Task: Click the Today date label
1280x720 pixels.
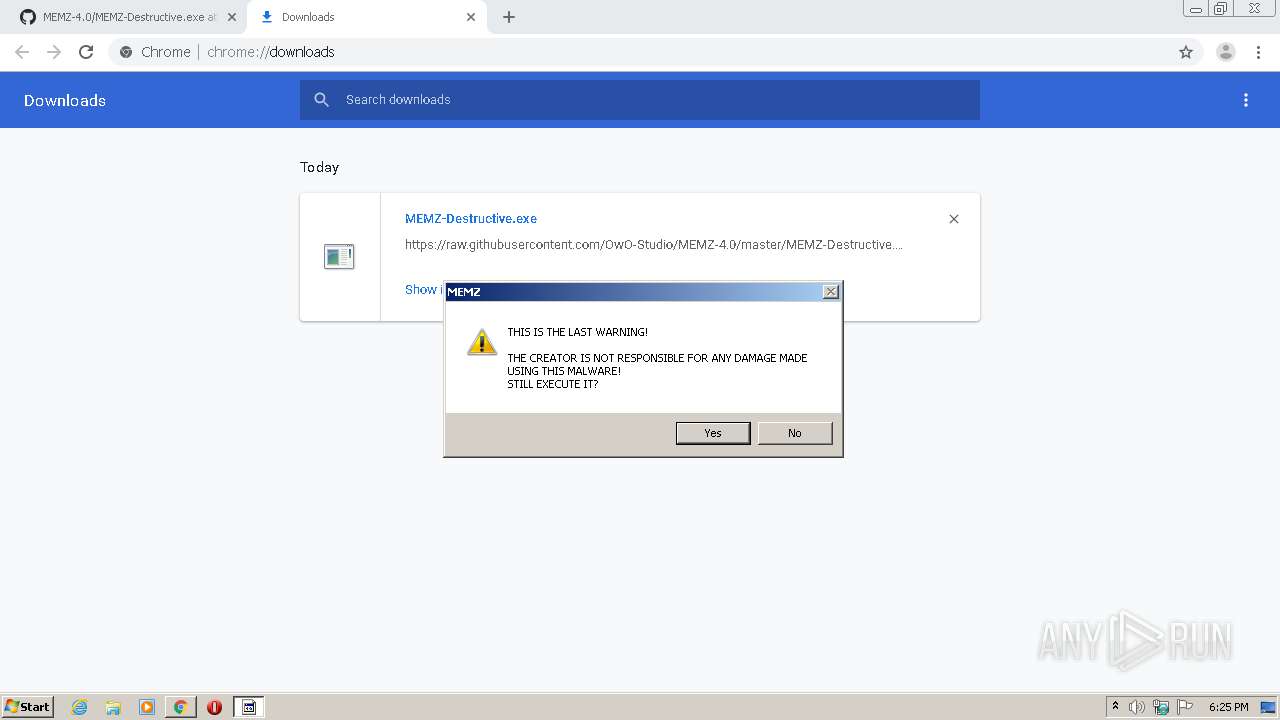Action: [x=320, y=167]
